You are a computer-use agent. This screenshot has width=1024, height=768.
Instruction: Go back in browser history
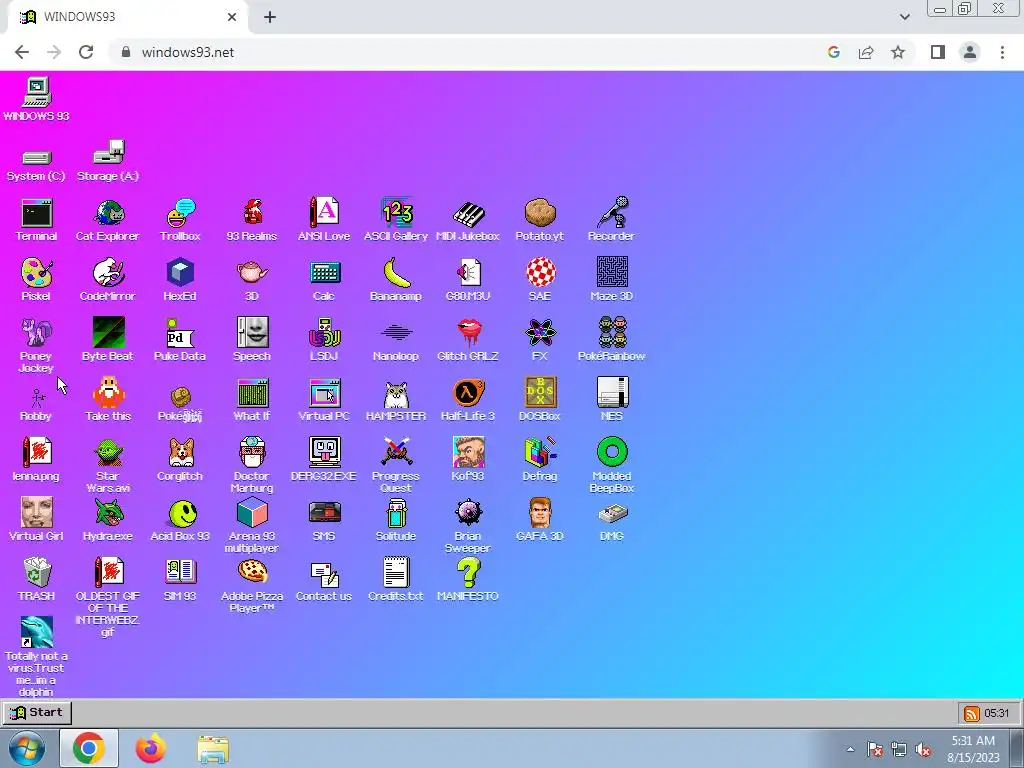pyautogui.click(x=22, y=52)
